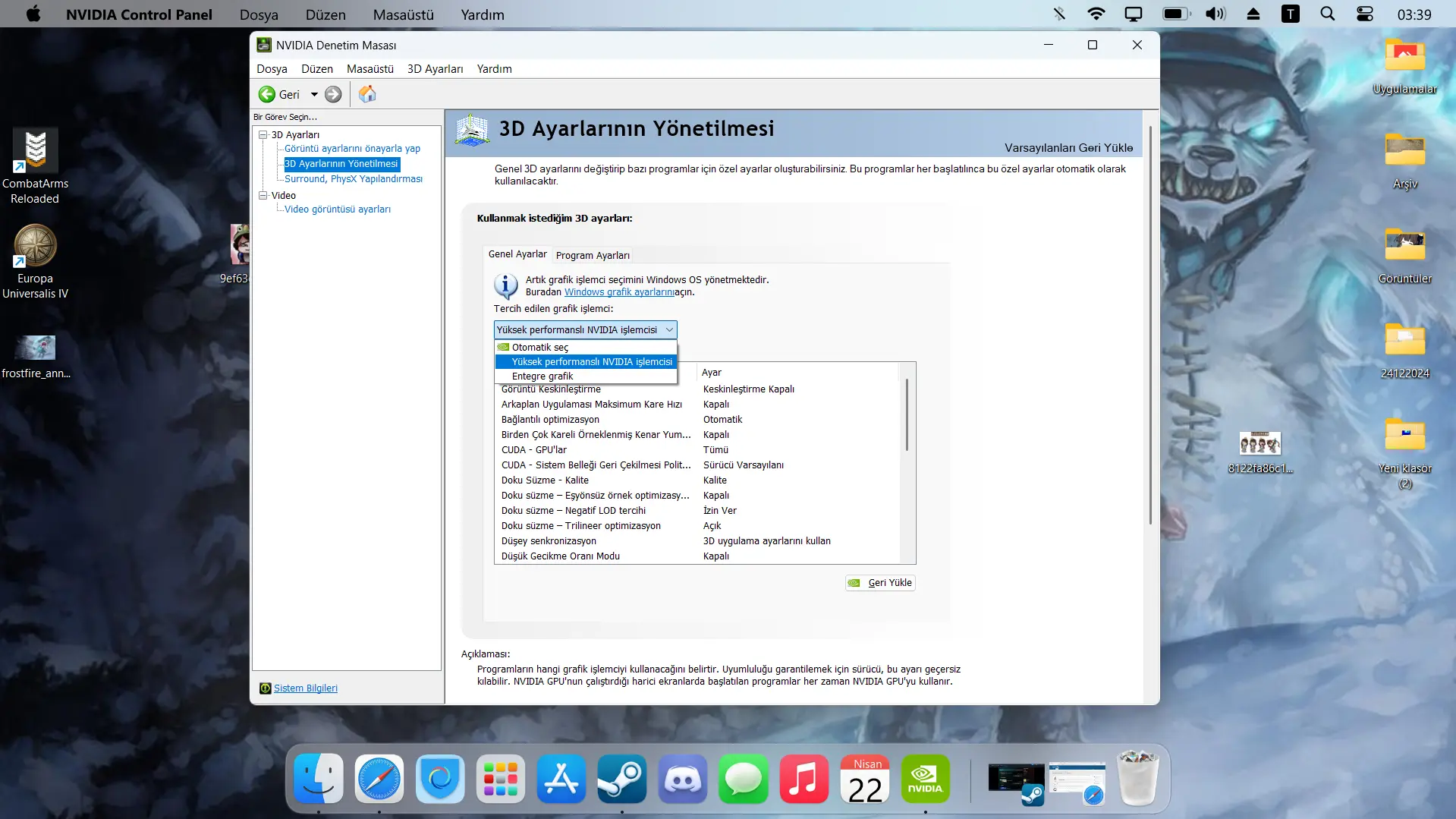Select the Bağlantılı optimizasyon setting row

click(x=697, y=420)
